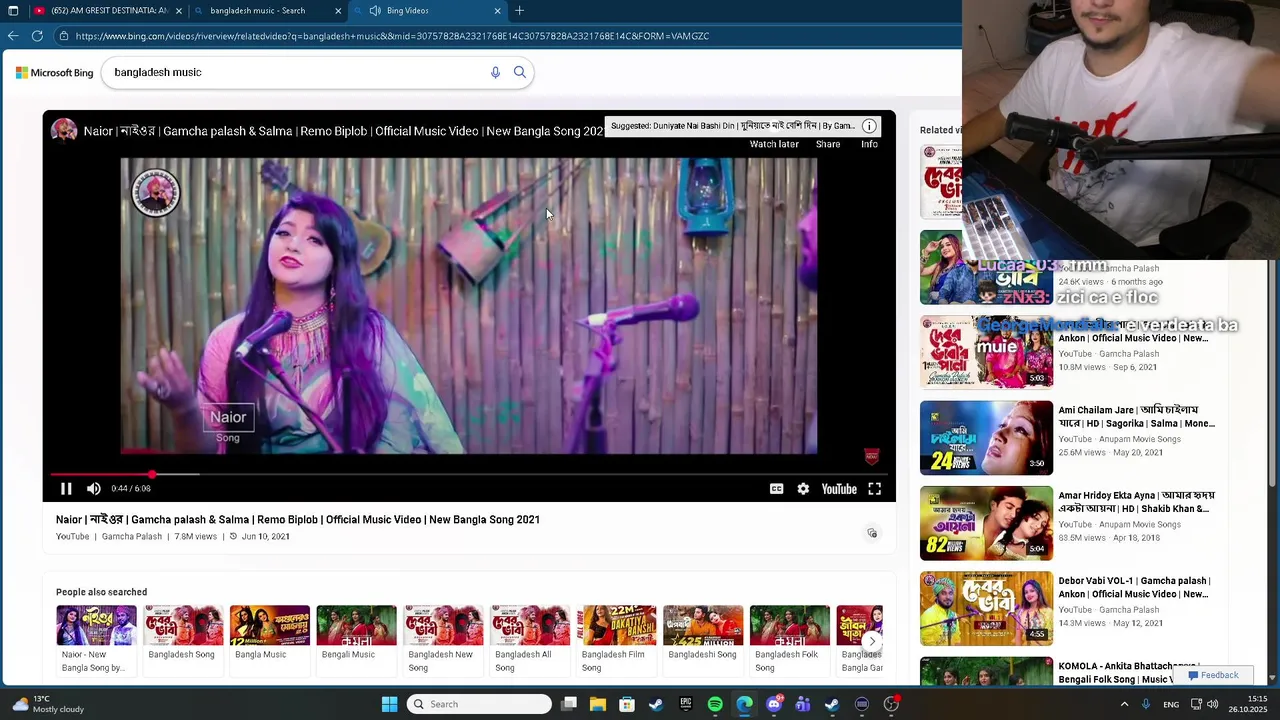
Task: Click the Watch later option
Action: 774,144
